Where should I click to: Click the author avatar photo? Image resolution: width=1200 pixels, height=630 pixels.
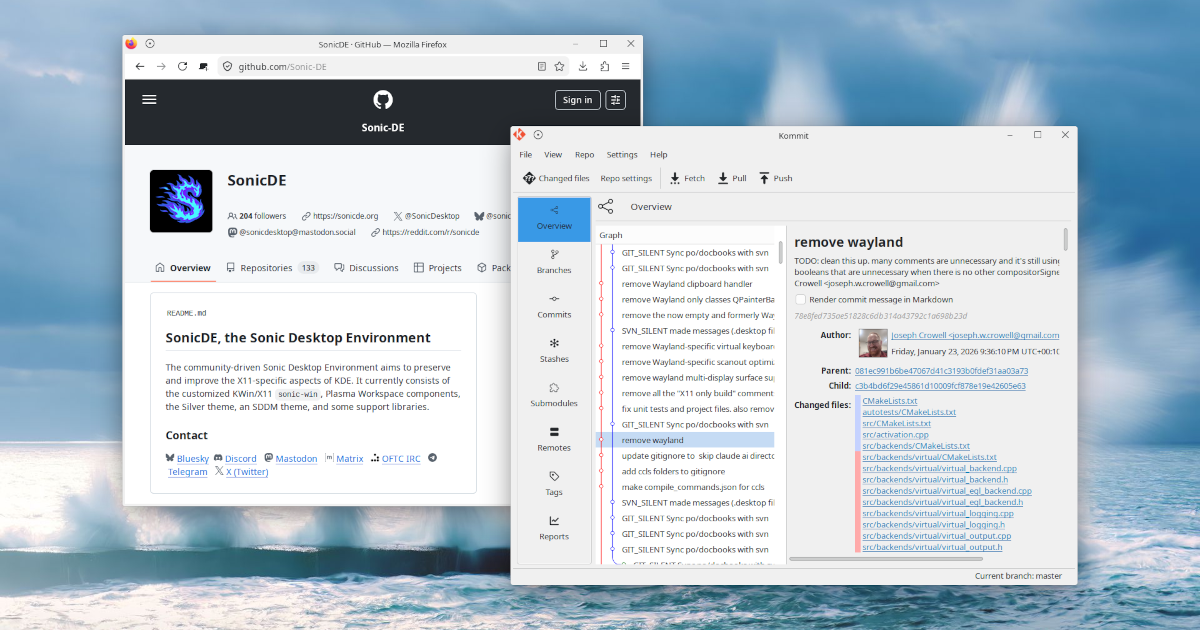tap(873, 343)
